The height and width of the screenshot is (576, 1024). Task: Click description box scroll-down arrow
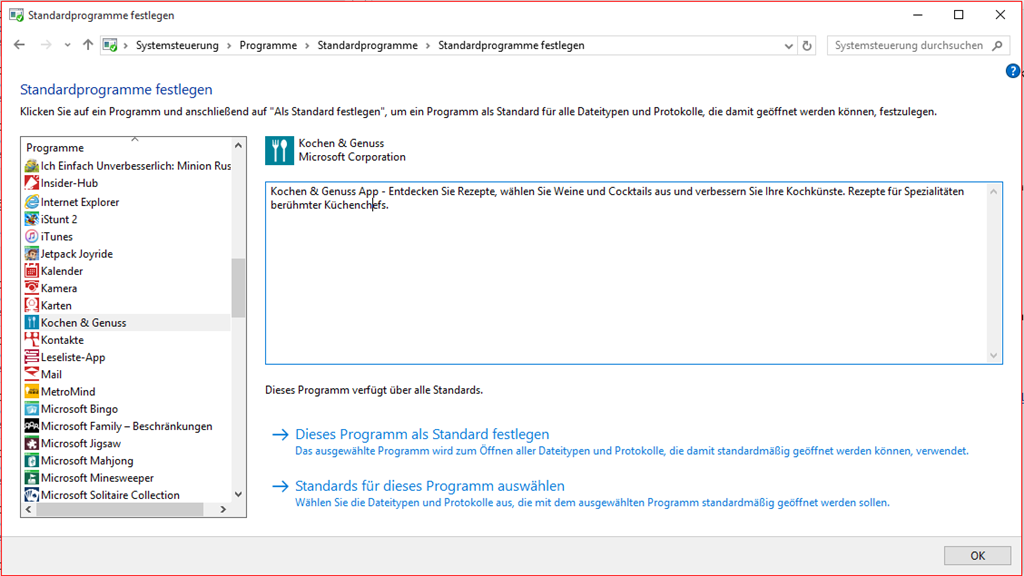[x=993, y=356]
